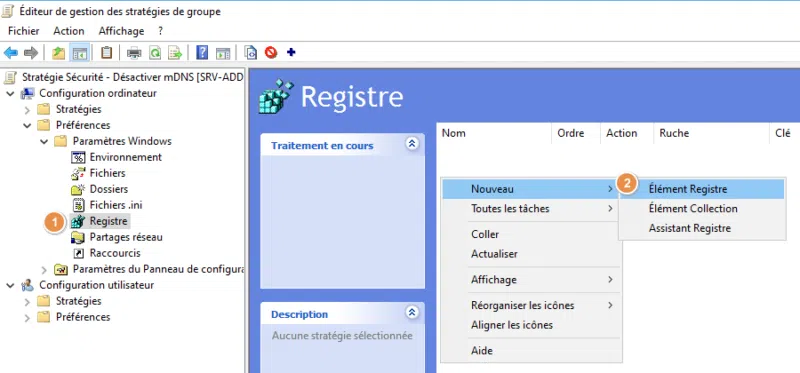Open the Action menu
This screenshot has width=800, height=373.
pyautogui.click(x=69, y=31)
